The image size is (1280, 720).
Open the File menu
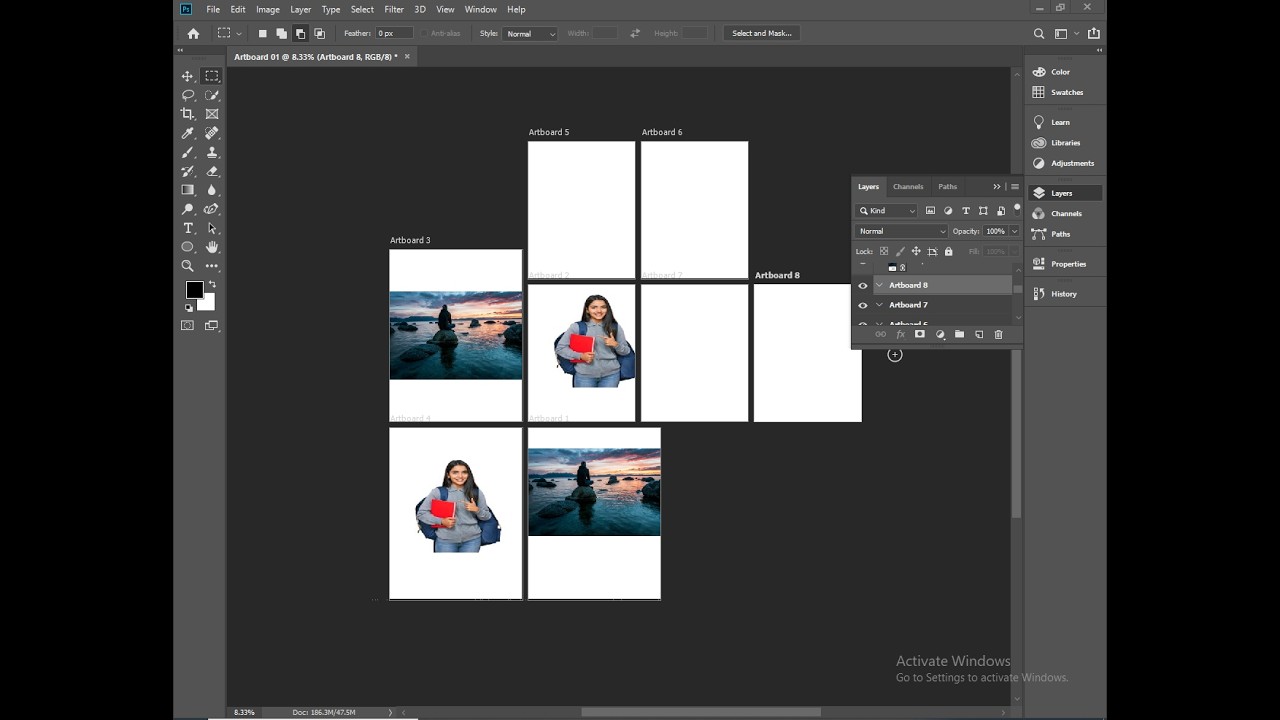(x=213, y=9)
